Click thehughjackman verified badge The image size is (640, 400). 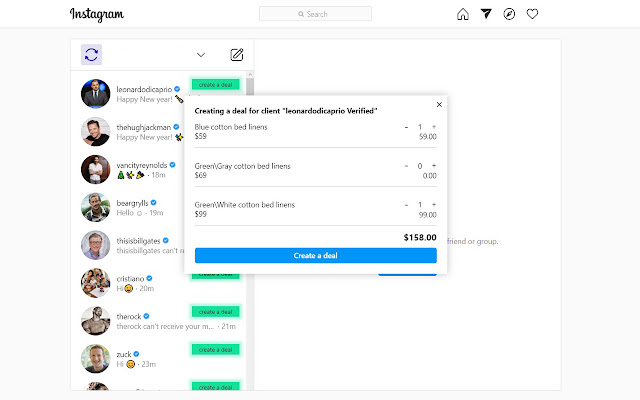click(176, 127)
